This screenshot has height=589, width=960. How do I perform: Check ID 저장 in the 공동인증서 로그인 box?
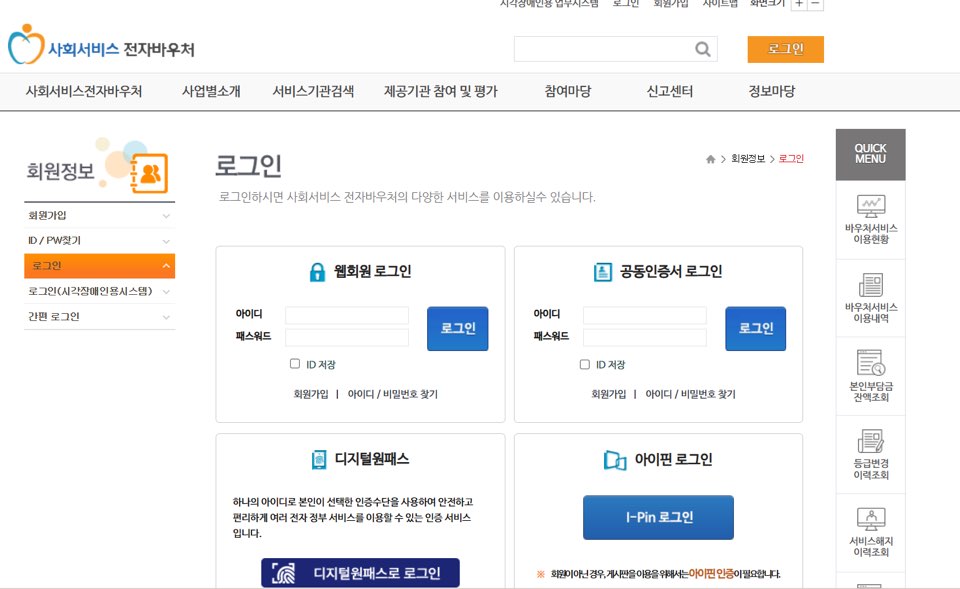[x=584, y=363]
